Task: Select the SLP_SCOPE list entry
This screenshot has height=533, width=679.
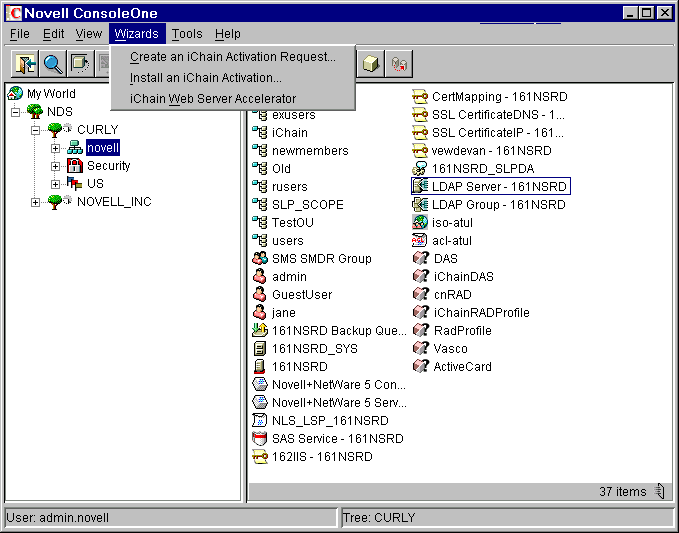Action: [x=307, y=204]
